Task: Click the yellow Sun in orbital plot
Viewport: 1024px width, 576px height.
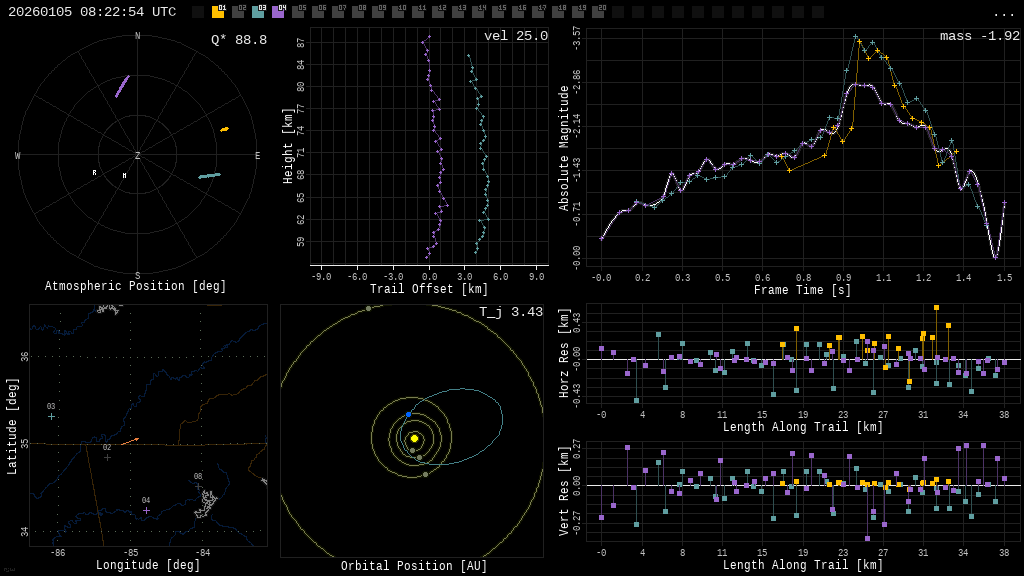Action: point(414,438)
